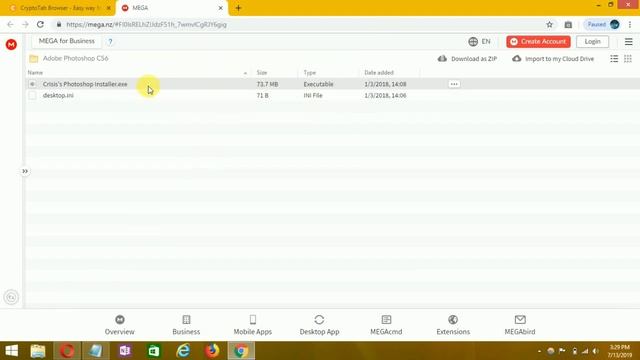The image size is (640, 360).
Task: Select the MEGA browser tab
Action: (x=171, y=8)
